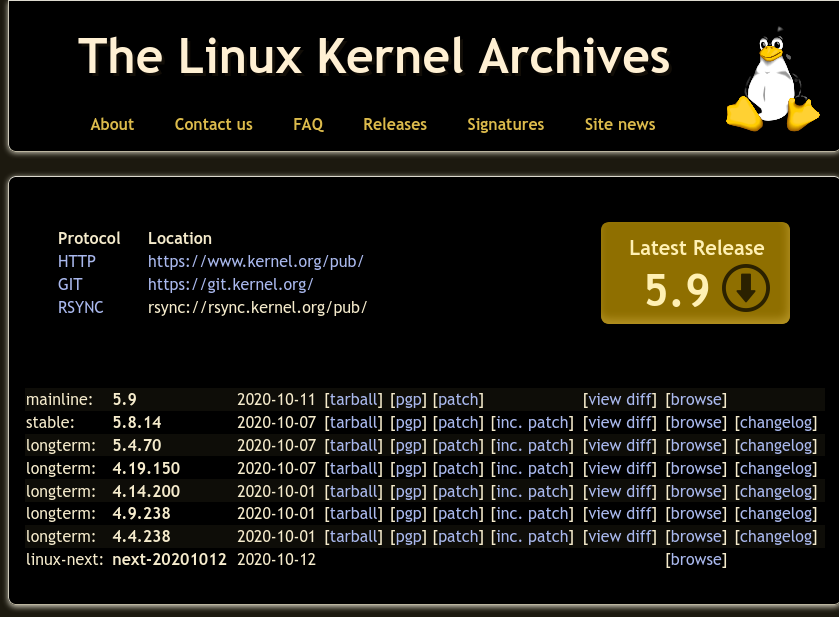The height and width of the screenshot is (617, 839).
Task: Open the Contact us page
Action: click(x=213, y=124)
